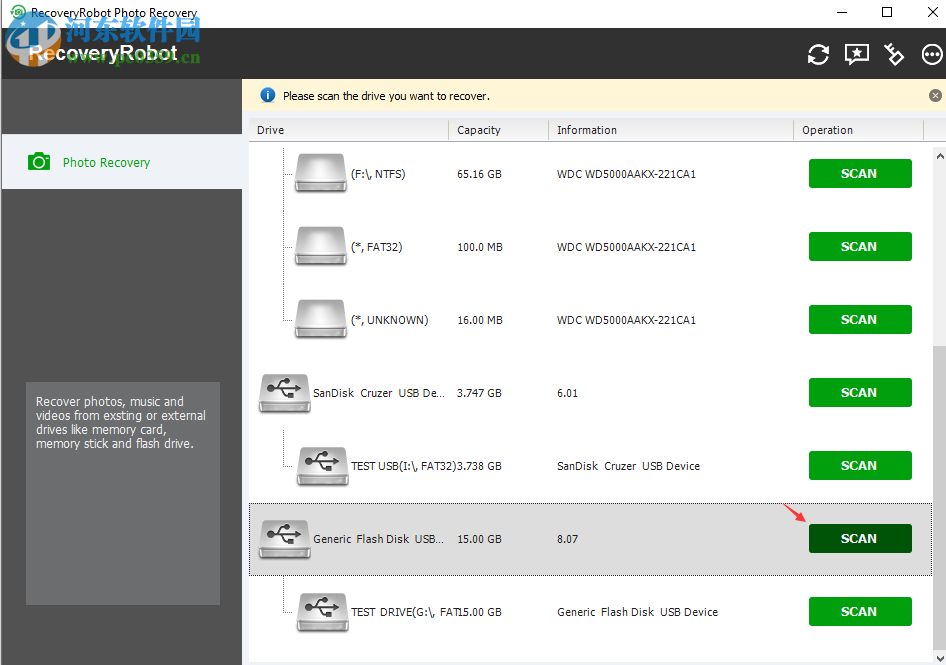946x665 pixels.
Task: Close the RecoveryRobot window
Action: 932,12
